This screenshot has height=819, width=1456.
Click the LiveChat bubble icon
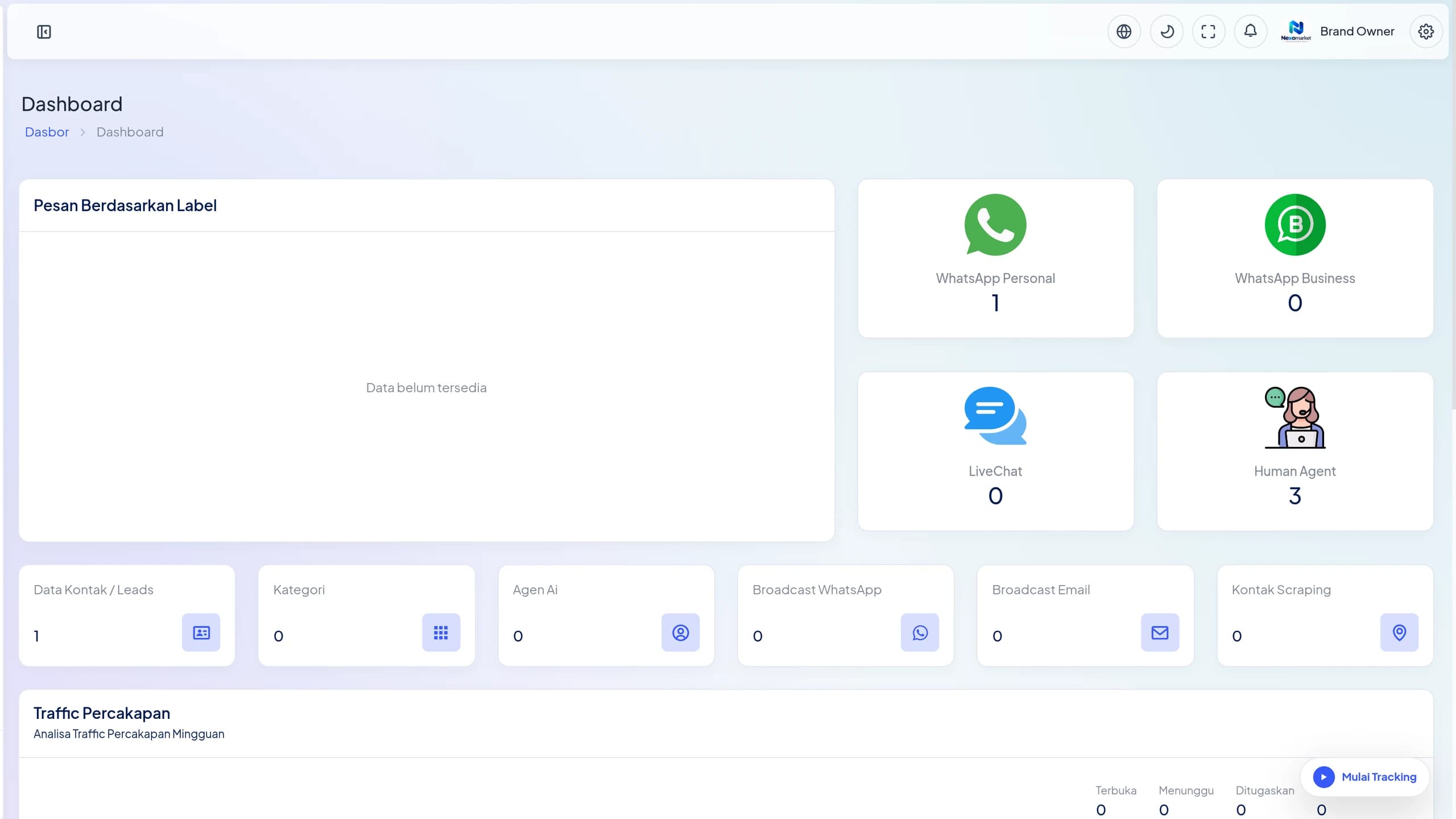click(x=995, y=416)
